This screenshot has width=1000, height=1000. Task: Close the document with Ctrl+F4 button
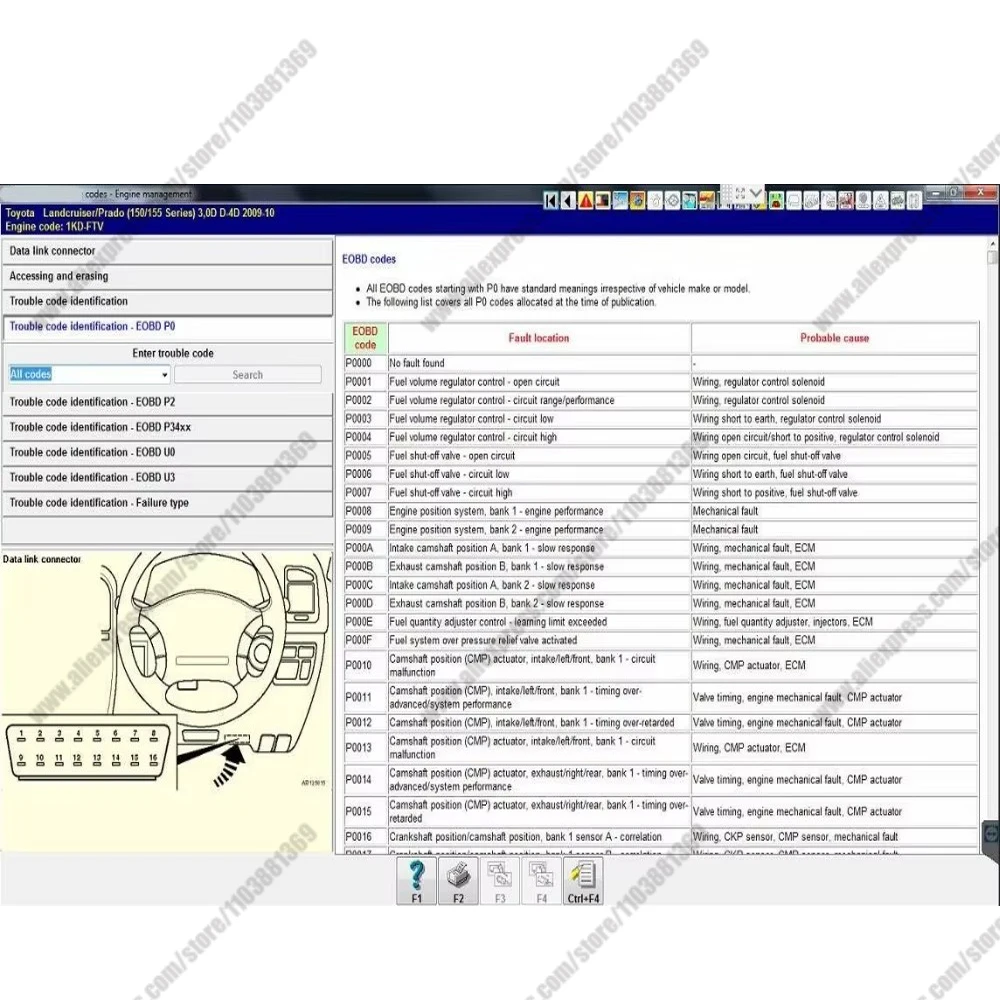[x=583, y=881]
